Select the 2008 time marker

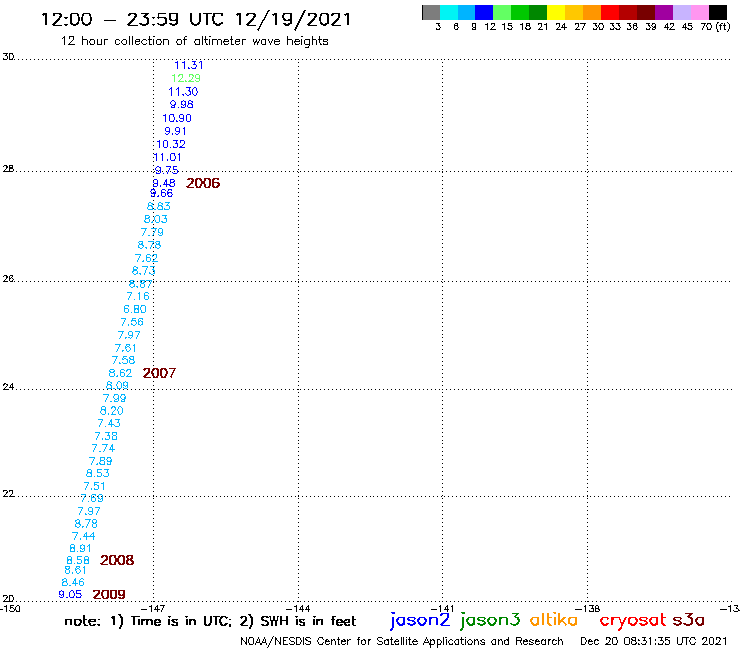click(x=117, y=560)
